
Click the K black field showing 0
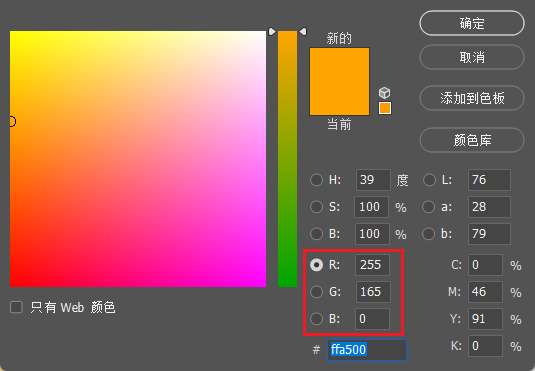tap(485, 346)
